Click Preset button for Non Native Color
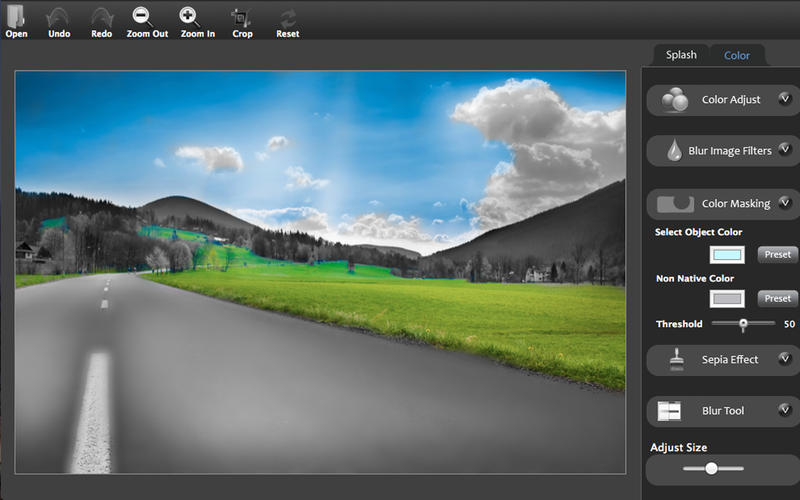This screenshot has height=500, width=800. click(x=777, y=298)
